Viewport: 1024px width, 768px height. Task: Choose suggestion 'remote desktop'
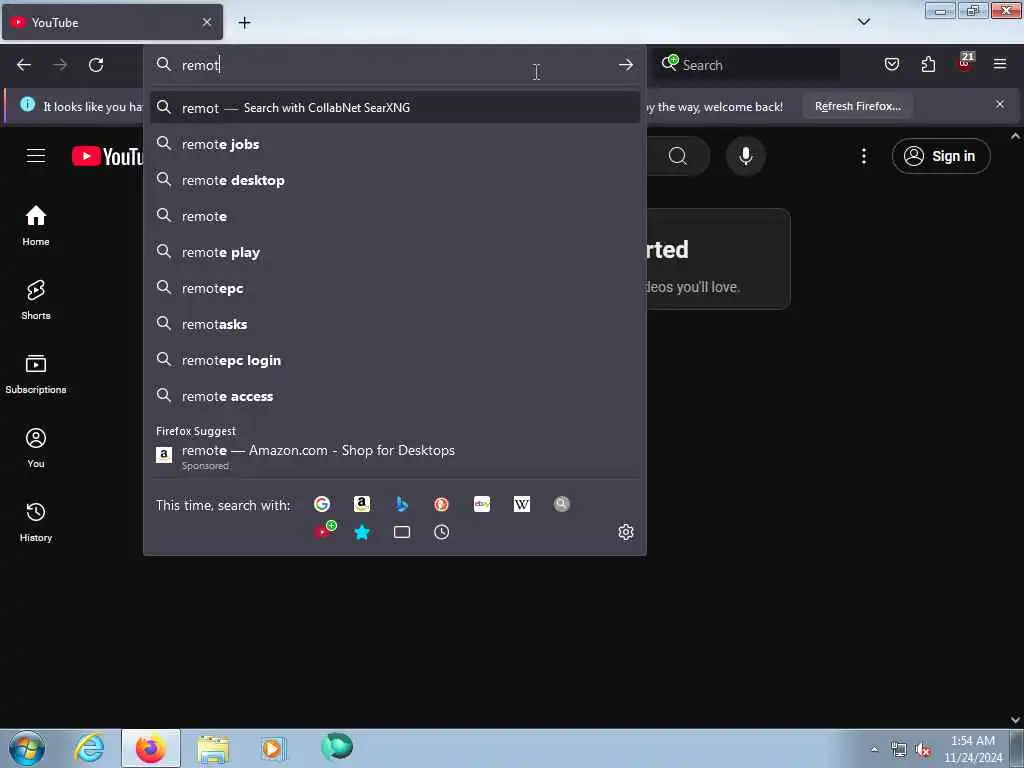(394, 180)
